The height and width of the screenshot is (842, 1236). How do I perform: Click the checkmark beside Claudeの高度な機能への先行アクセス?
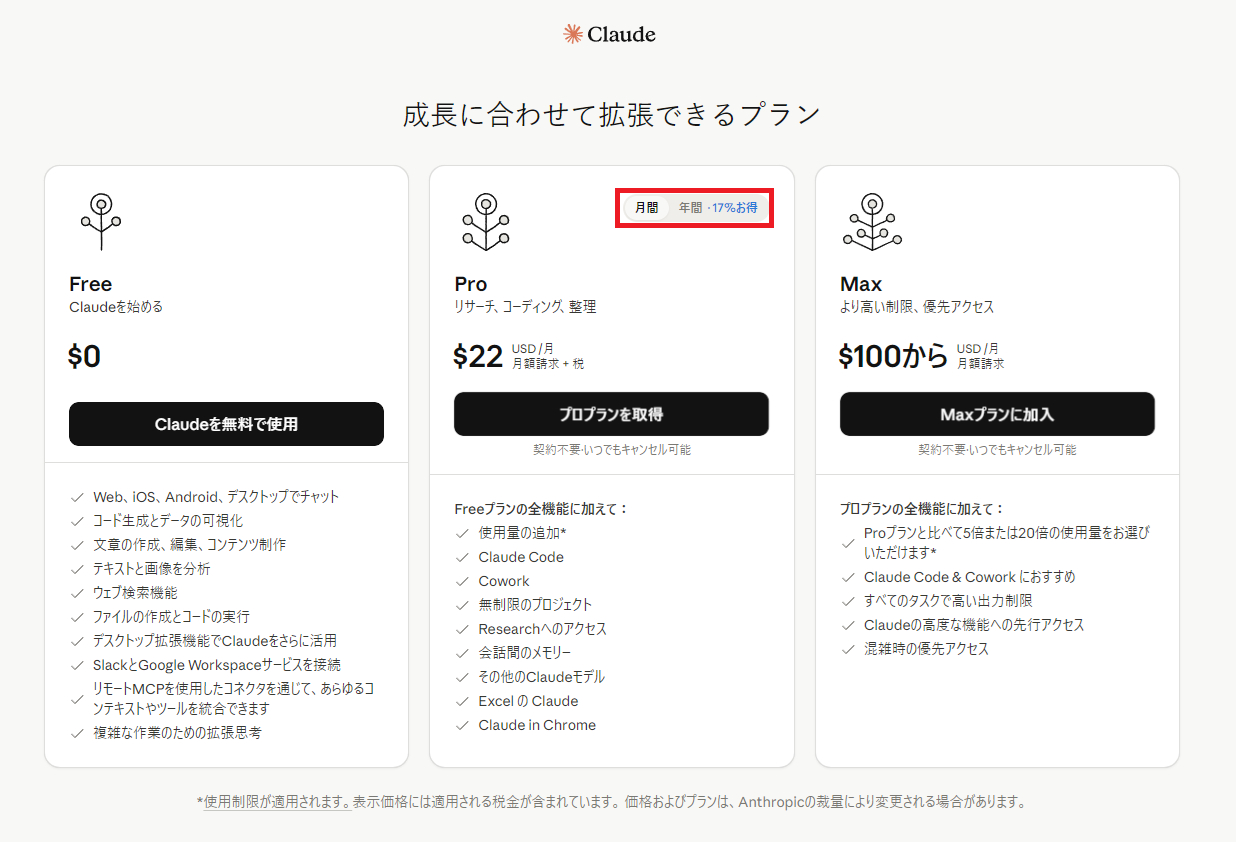point(848,625)
